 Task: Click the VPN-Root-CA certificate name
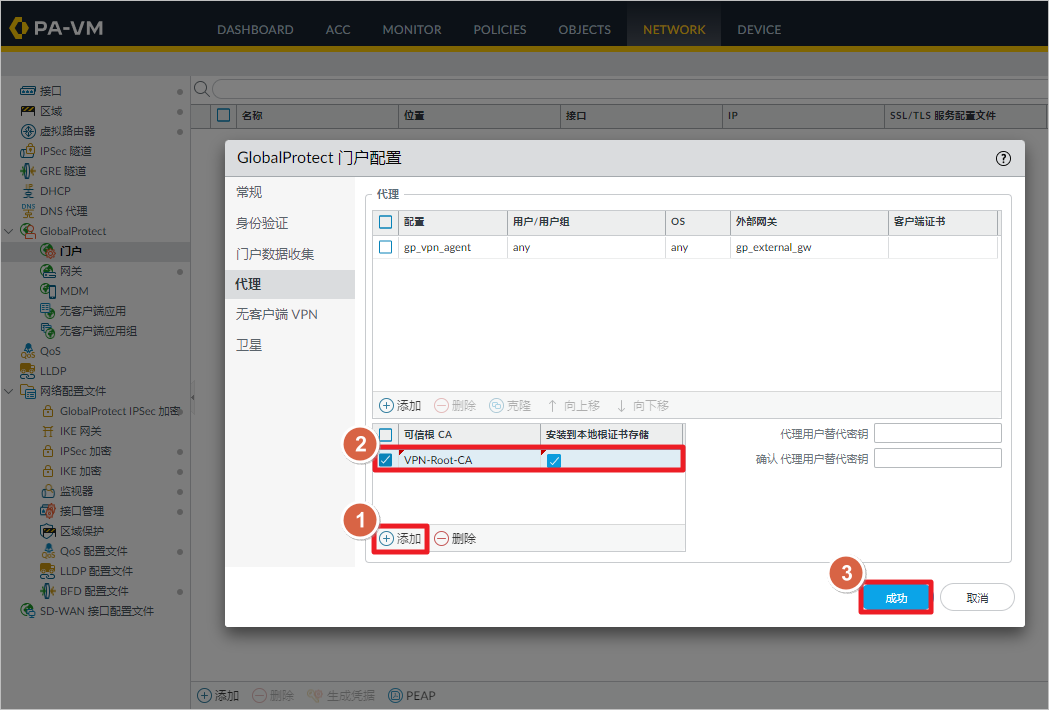click(x=438, y=460)
